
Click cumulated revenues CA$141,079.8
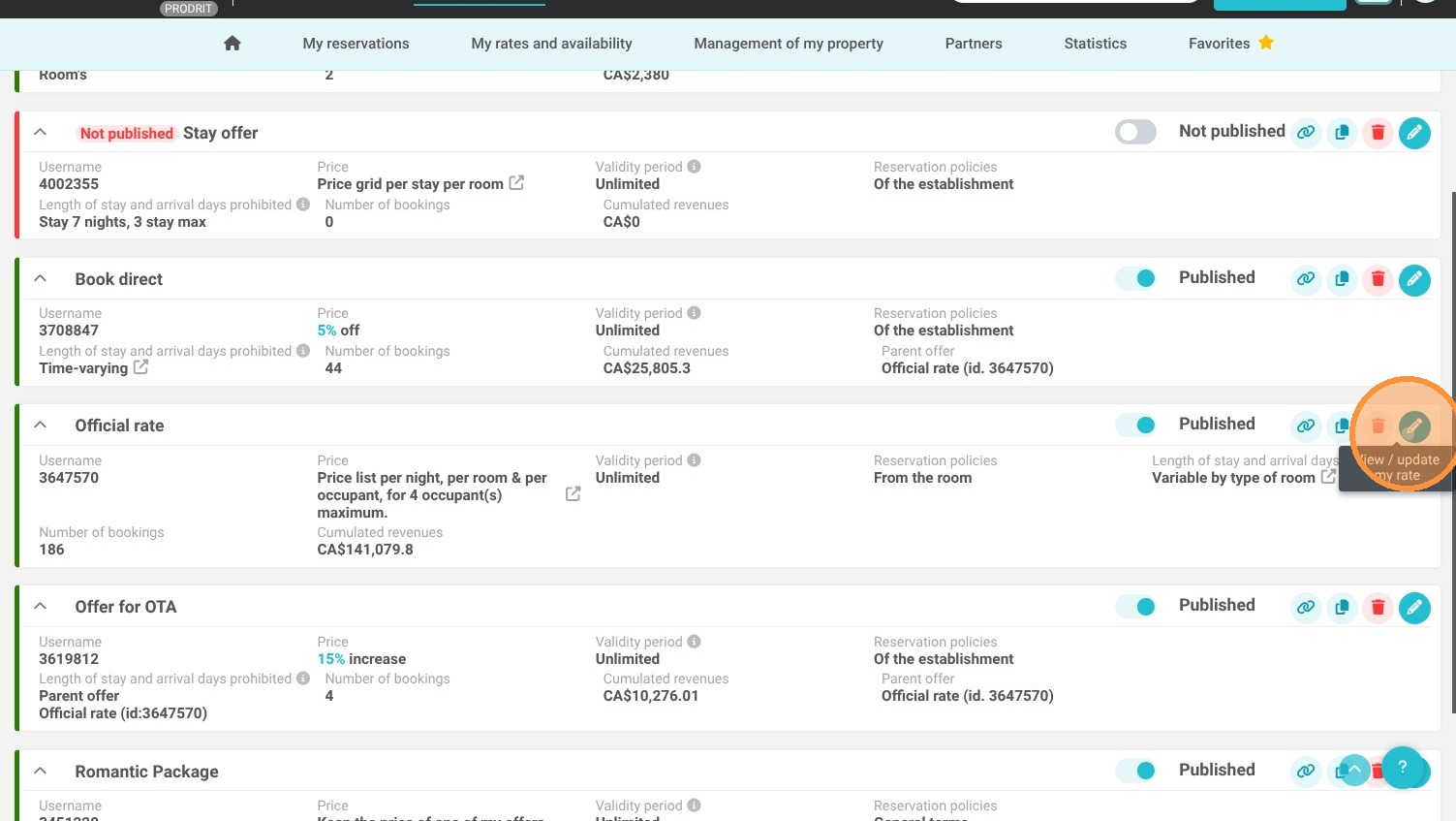[365, 550]
